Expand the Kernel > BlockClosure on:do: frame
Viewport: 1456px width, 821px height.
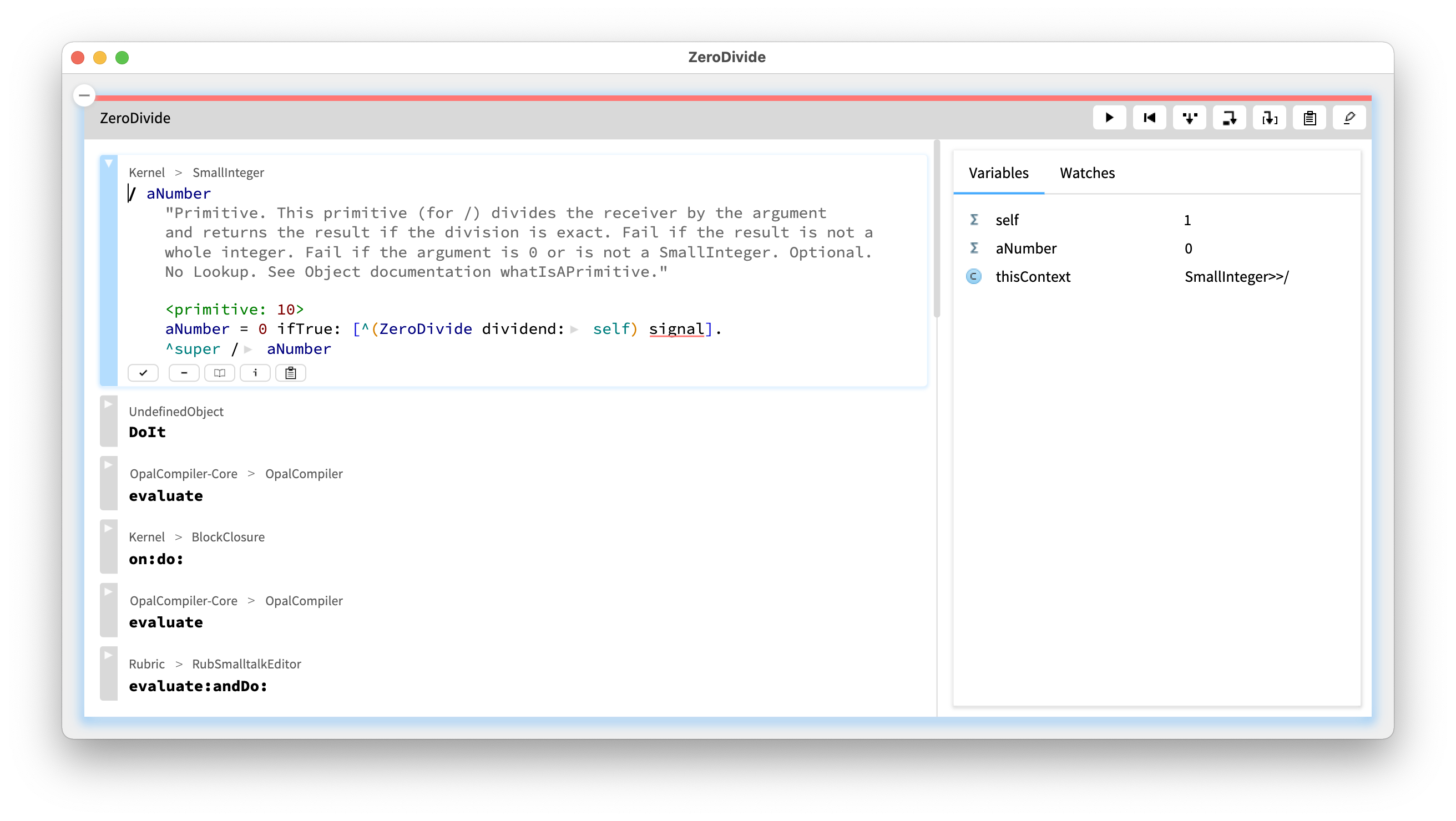point(109,529)
